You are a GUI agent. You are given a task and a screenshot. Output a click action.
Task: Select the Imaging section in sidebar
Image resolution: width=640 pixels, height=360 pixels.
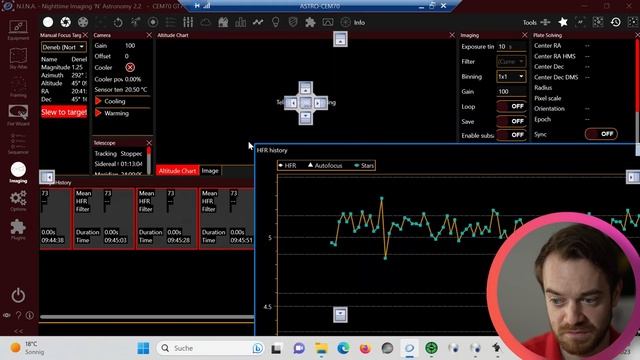point(18,172)
